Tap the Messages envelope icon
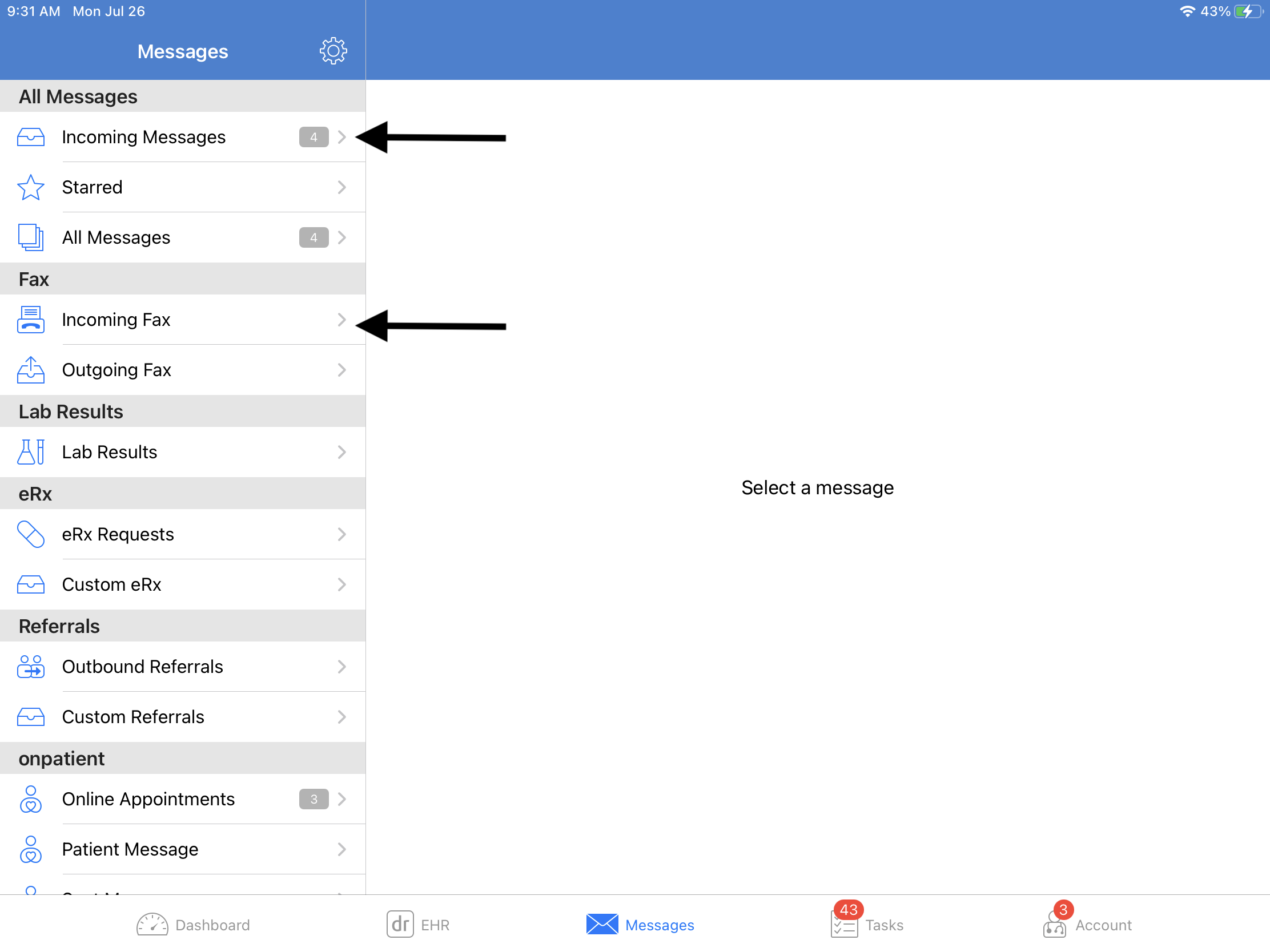The width and height of the screenshot is (1270, 952). point(602,925)
